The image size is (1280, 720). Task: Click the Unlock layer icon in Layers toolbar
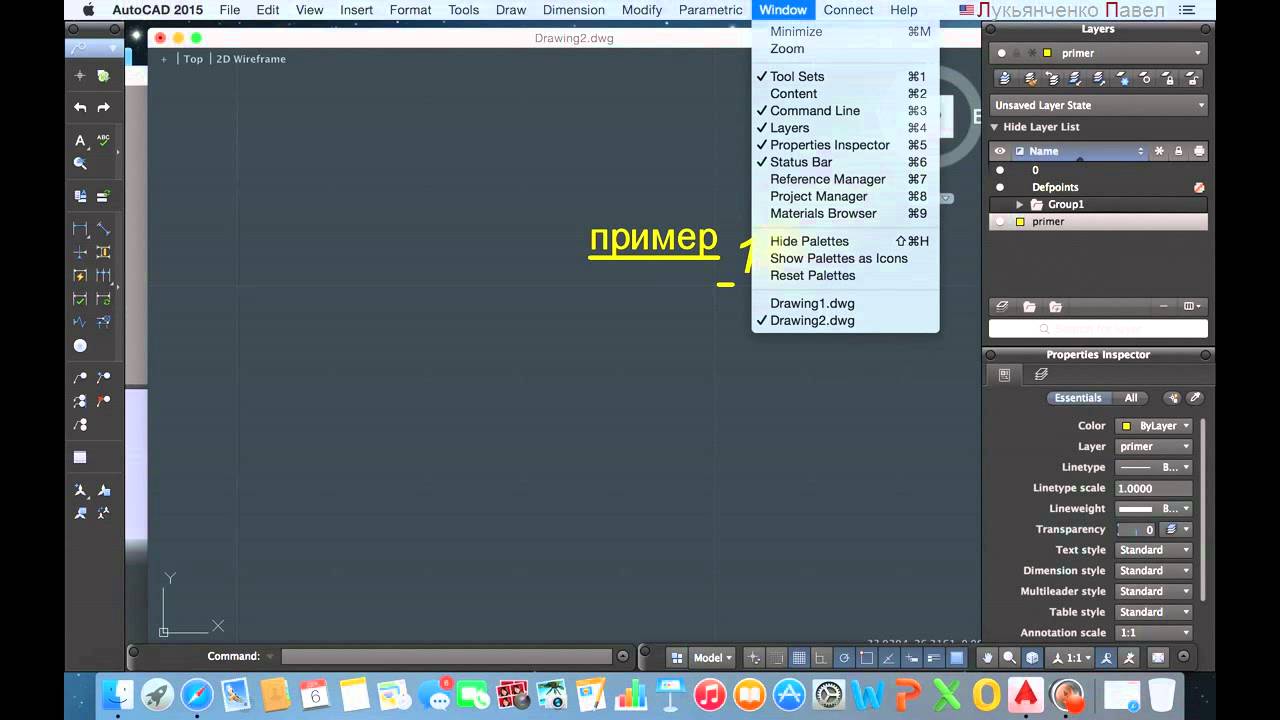[1191, 78]
